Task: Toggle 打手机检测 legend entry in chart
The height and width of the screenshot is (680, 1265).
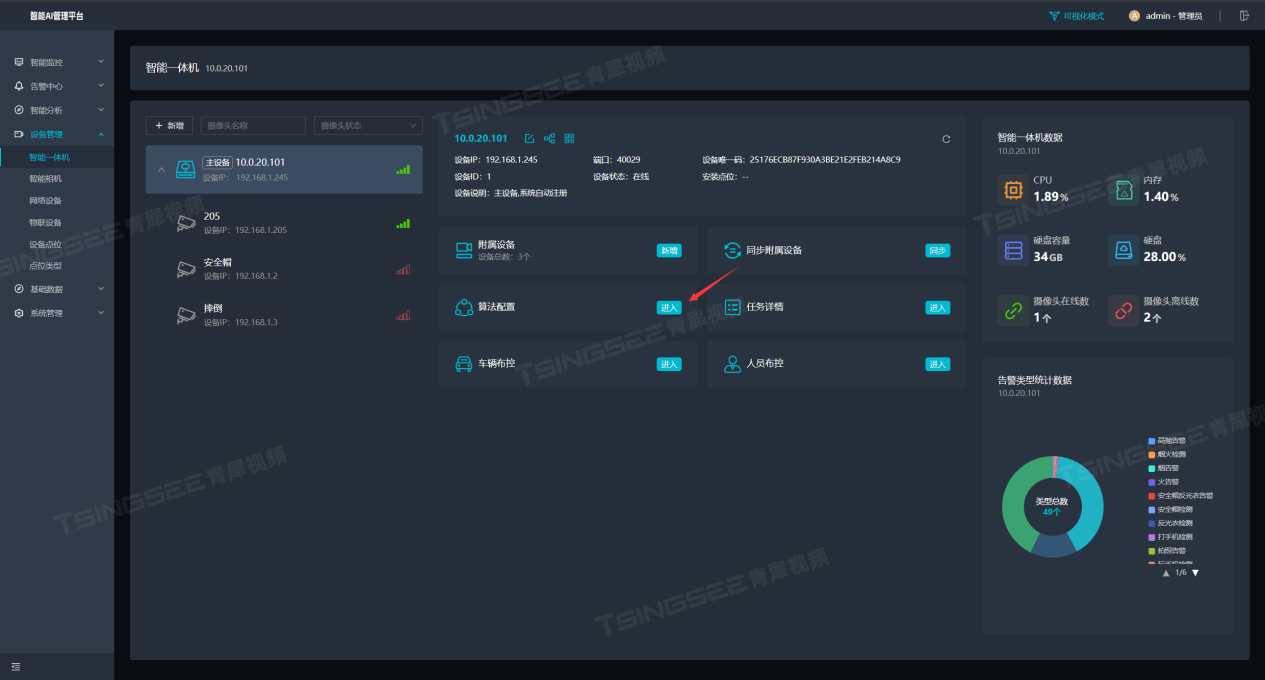Action: (1170, 537)
